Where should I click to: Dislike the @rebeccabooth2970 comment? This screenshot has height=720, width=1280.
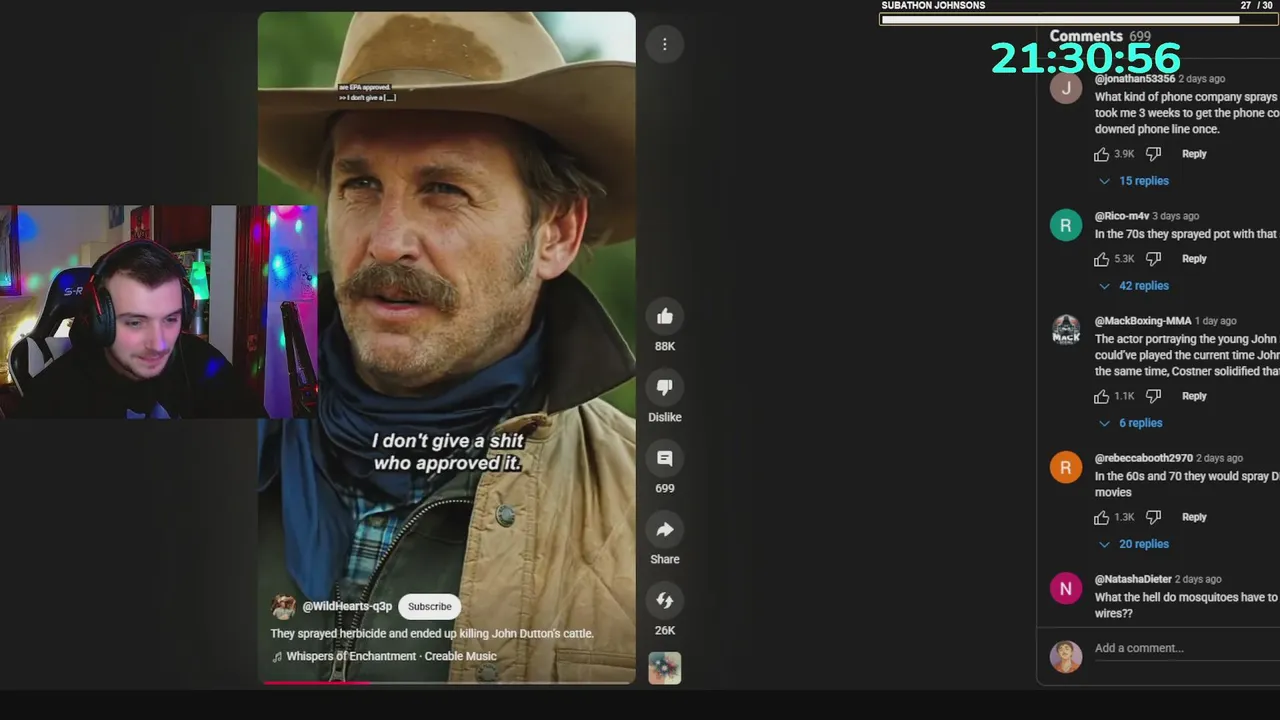point(1153,517)
